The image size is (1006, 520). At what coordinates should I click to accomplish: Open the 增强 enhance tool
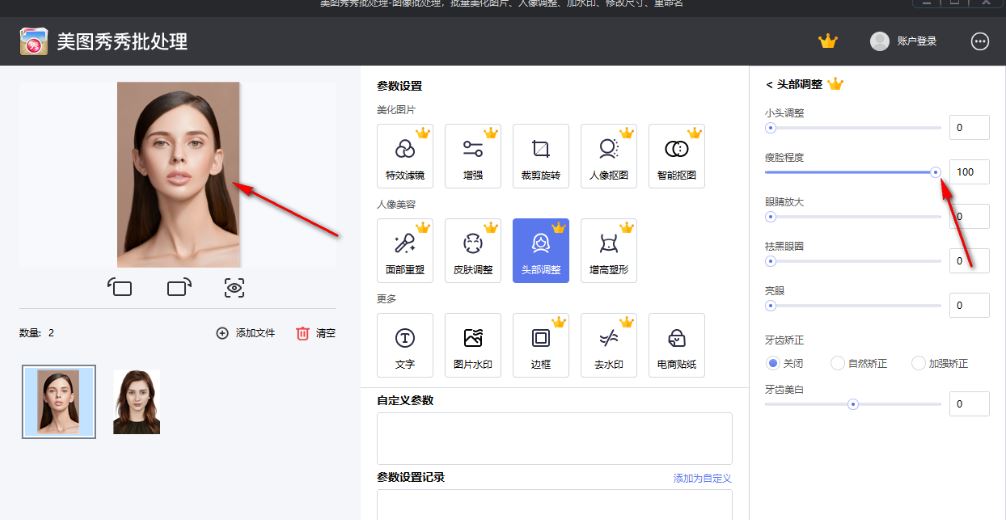pos(473,156)
